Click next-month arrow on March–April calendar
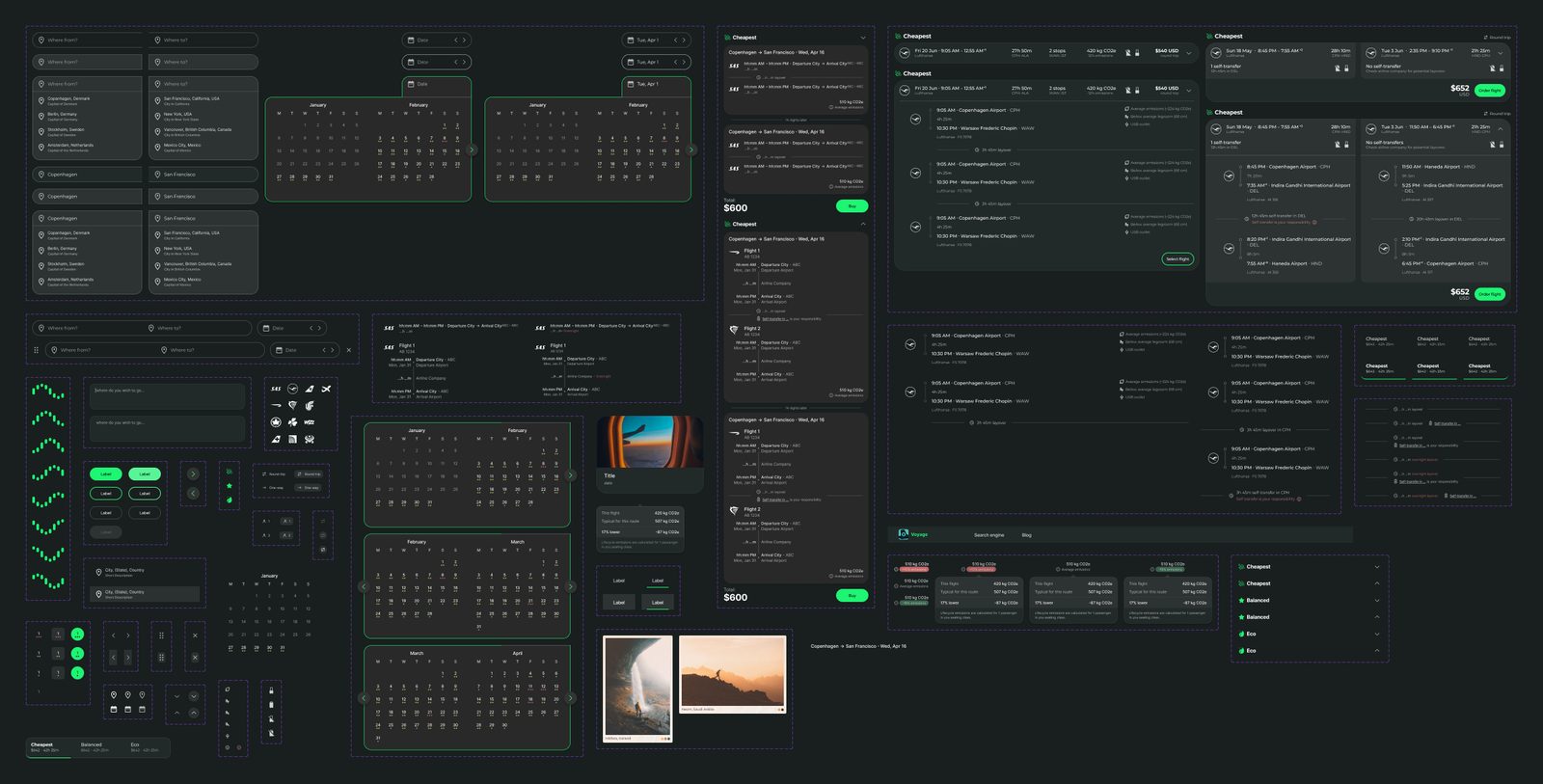Viewport: 1543px width, 784px height. point(571,698)
